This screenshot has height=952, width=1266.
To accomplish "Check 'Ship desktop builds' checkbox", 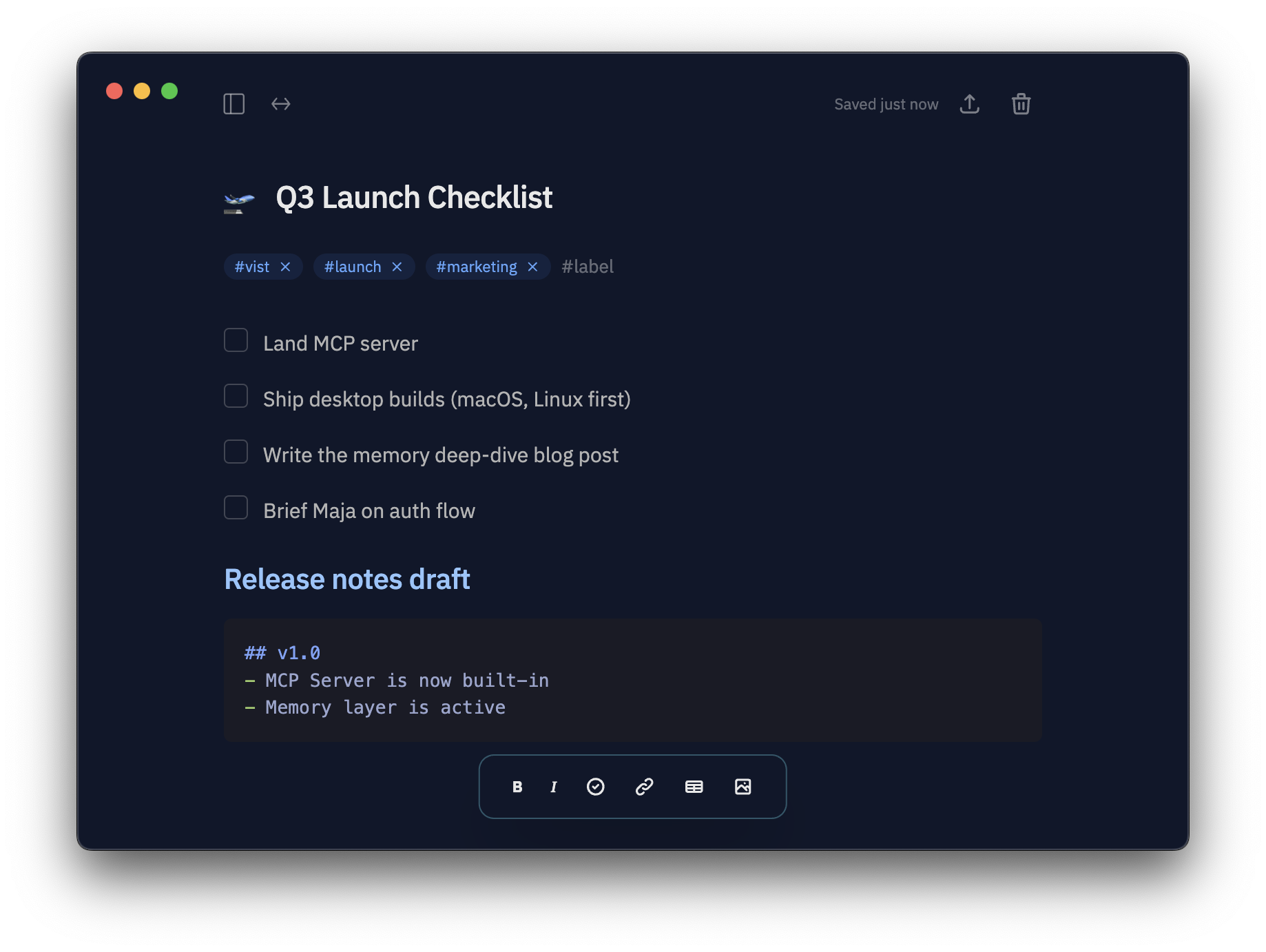I will (x=236, y=396).
